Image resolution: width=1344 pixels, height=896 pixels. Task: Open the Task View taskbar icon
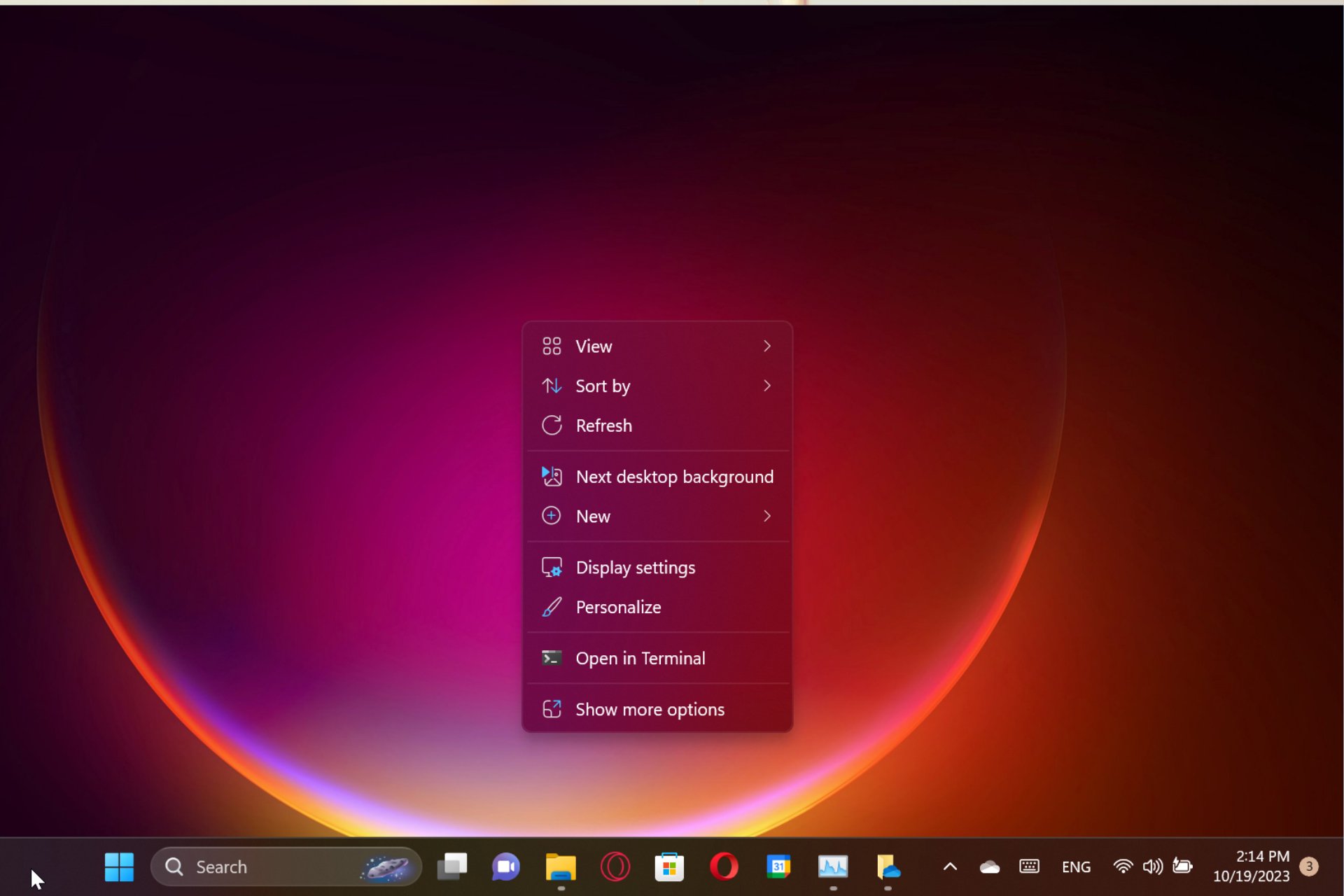pos(452,867)
